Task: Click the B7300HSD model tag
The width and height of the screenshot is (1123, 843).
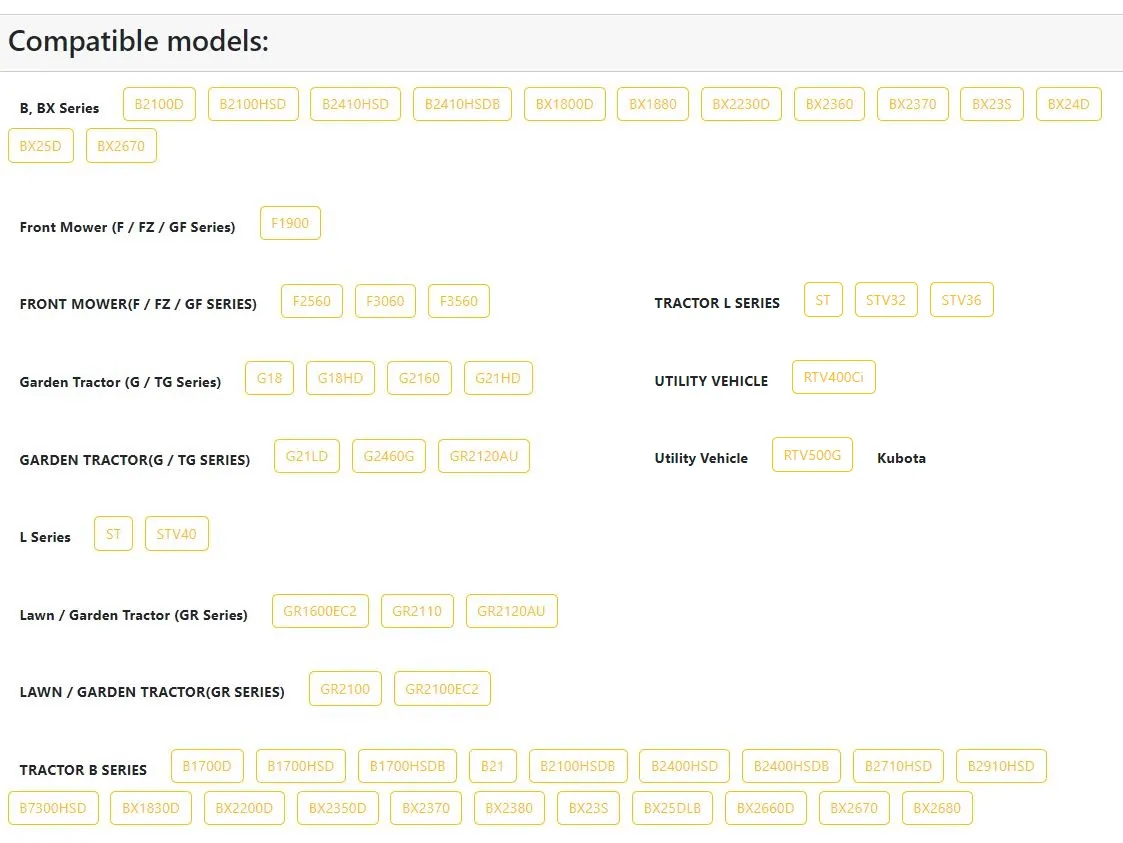Action: click(x=53, y=808)
